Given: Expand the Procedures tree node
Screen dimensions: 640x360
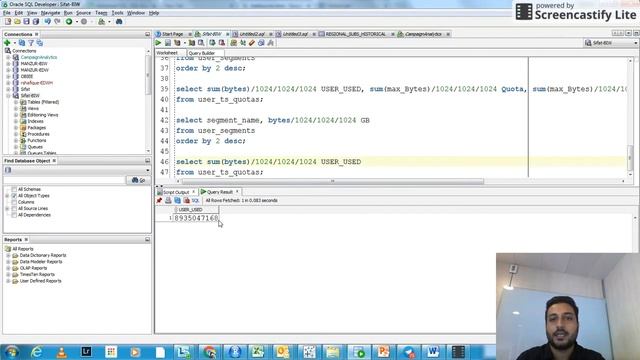Looking at the screenshot, I should point(16,134).
